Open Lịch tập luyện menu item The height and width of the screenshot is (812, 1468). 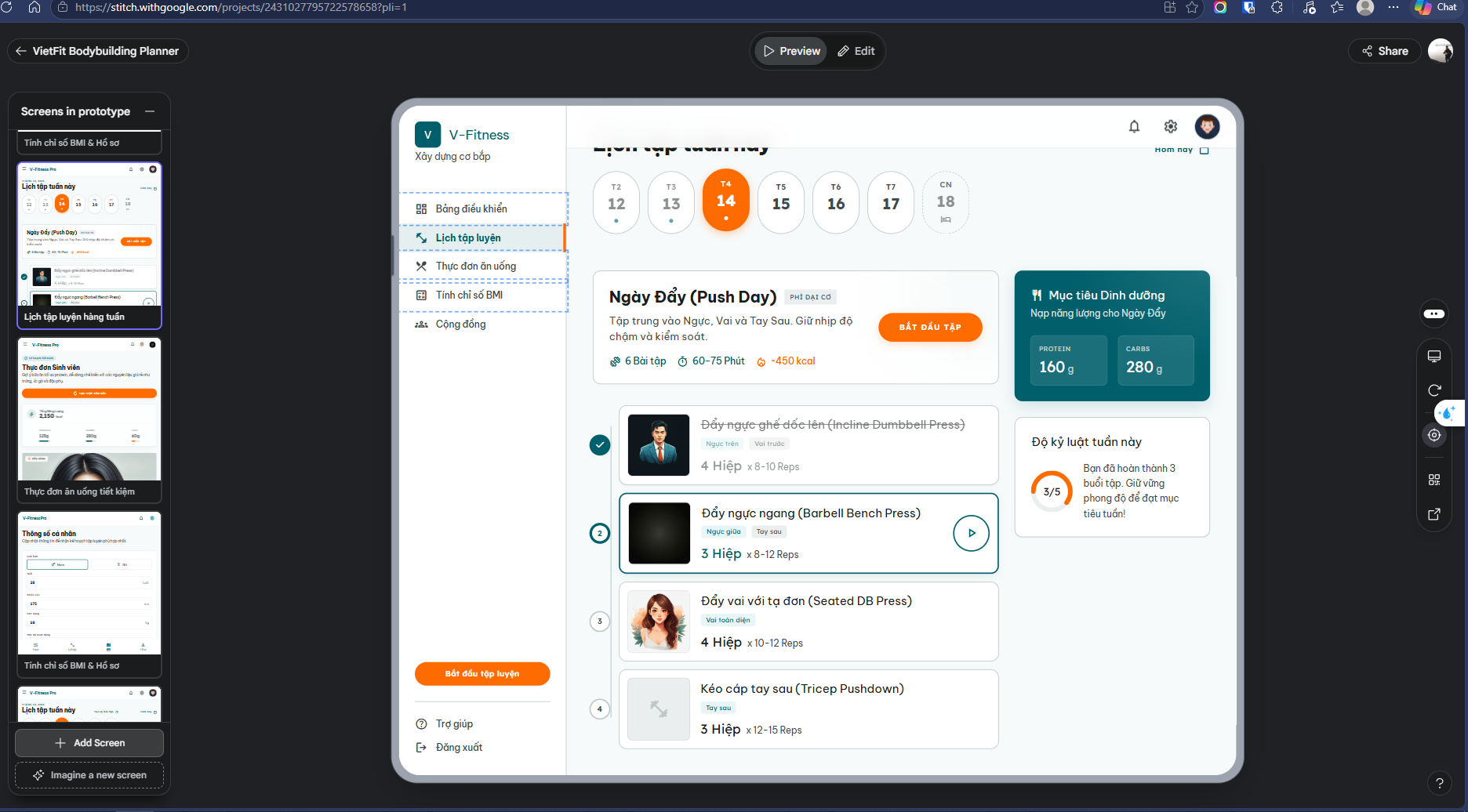[483, 237]
